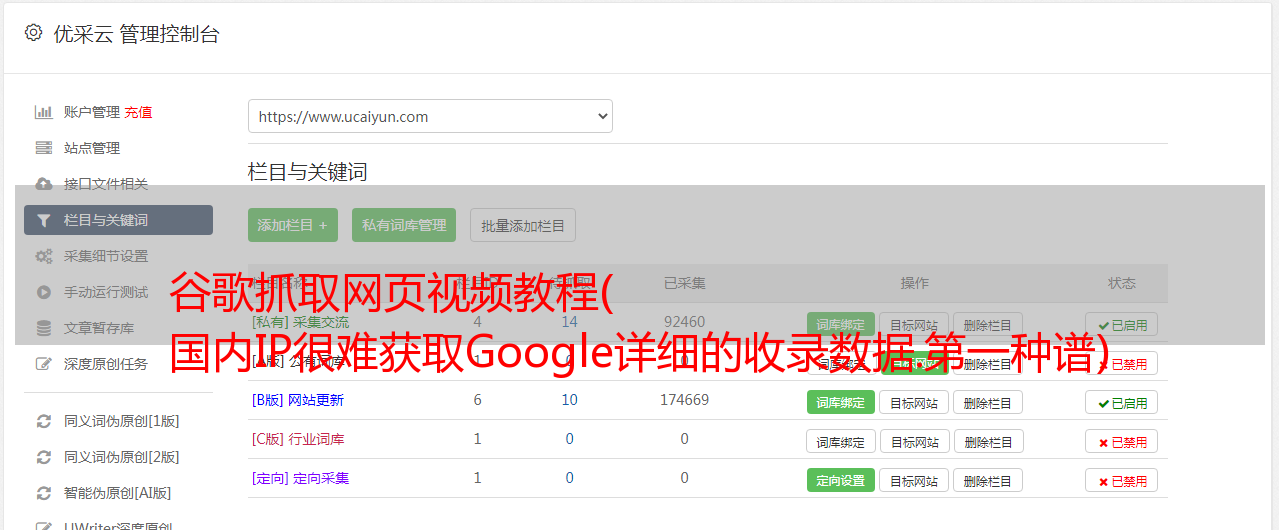Click the 批量添加栏目 button
Image resolution: width=1279 pixels, height=530 pixels.
coord(523,225)
